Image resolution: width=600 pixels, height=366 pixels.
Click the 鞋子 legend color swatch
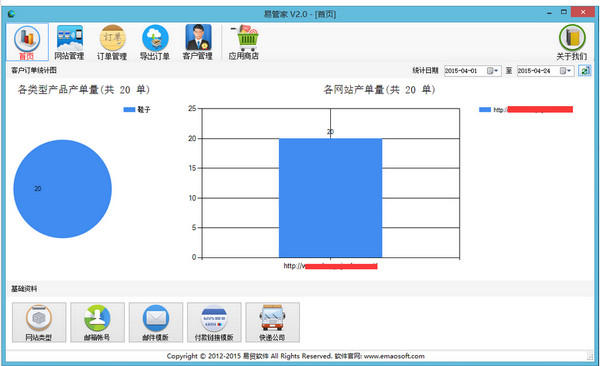pos(129,109)
